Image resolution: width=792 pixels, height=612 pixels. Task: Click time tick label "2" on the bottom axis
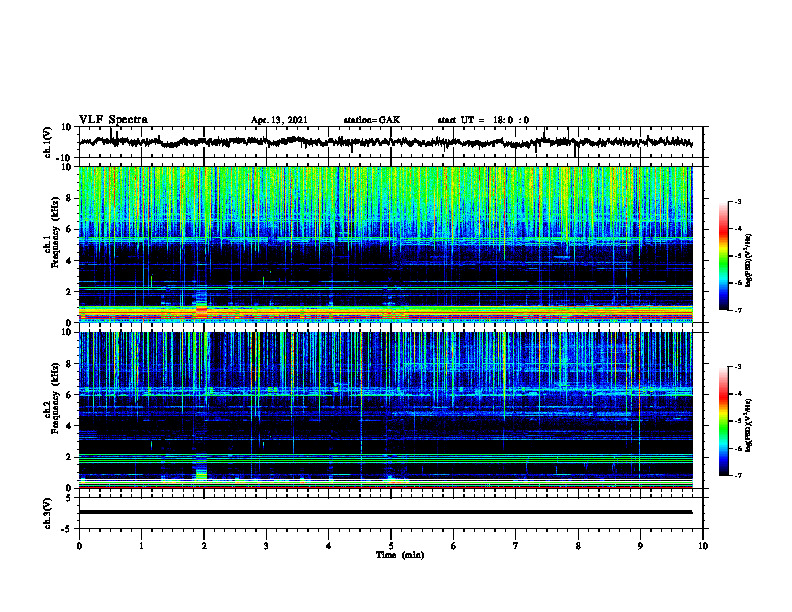[x=204, y=546]
